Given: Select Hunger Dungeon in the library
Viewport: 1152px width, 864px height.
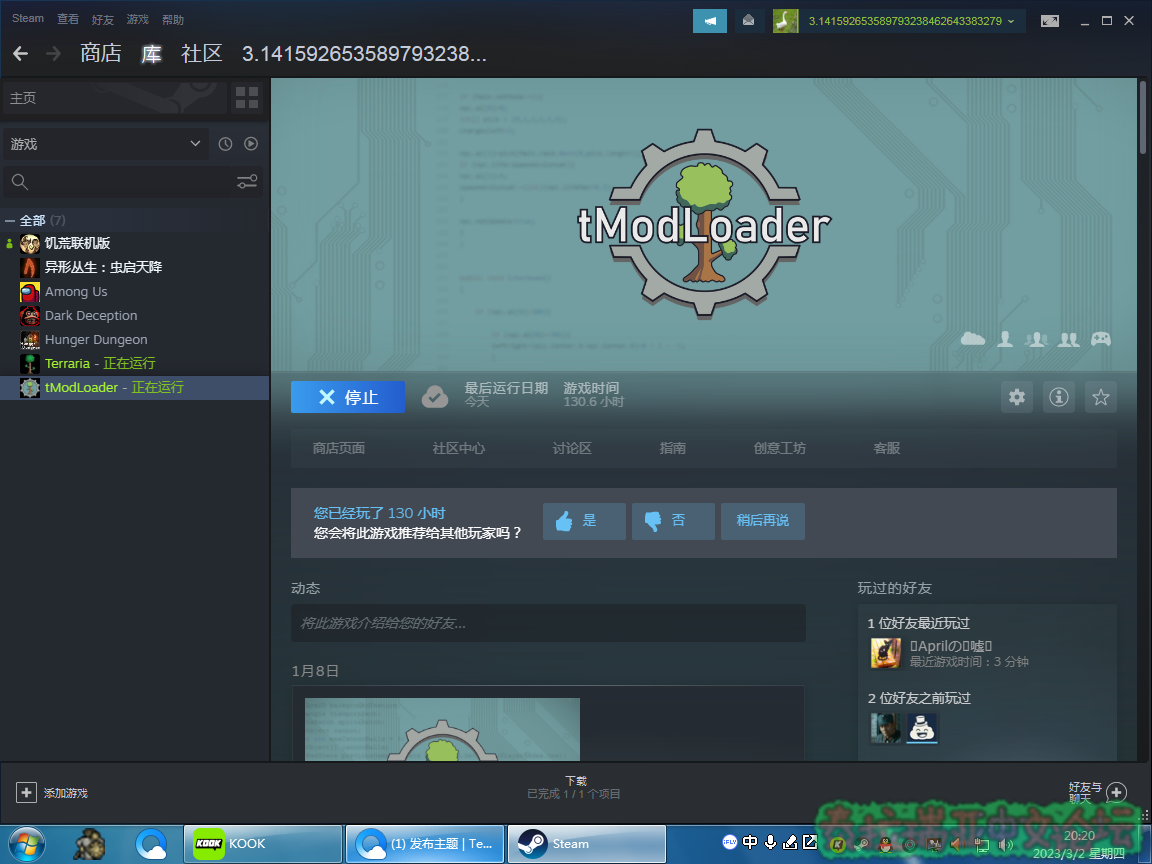Looking at the screenshot, I should tap(135, 339).
